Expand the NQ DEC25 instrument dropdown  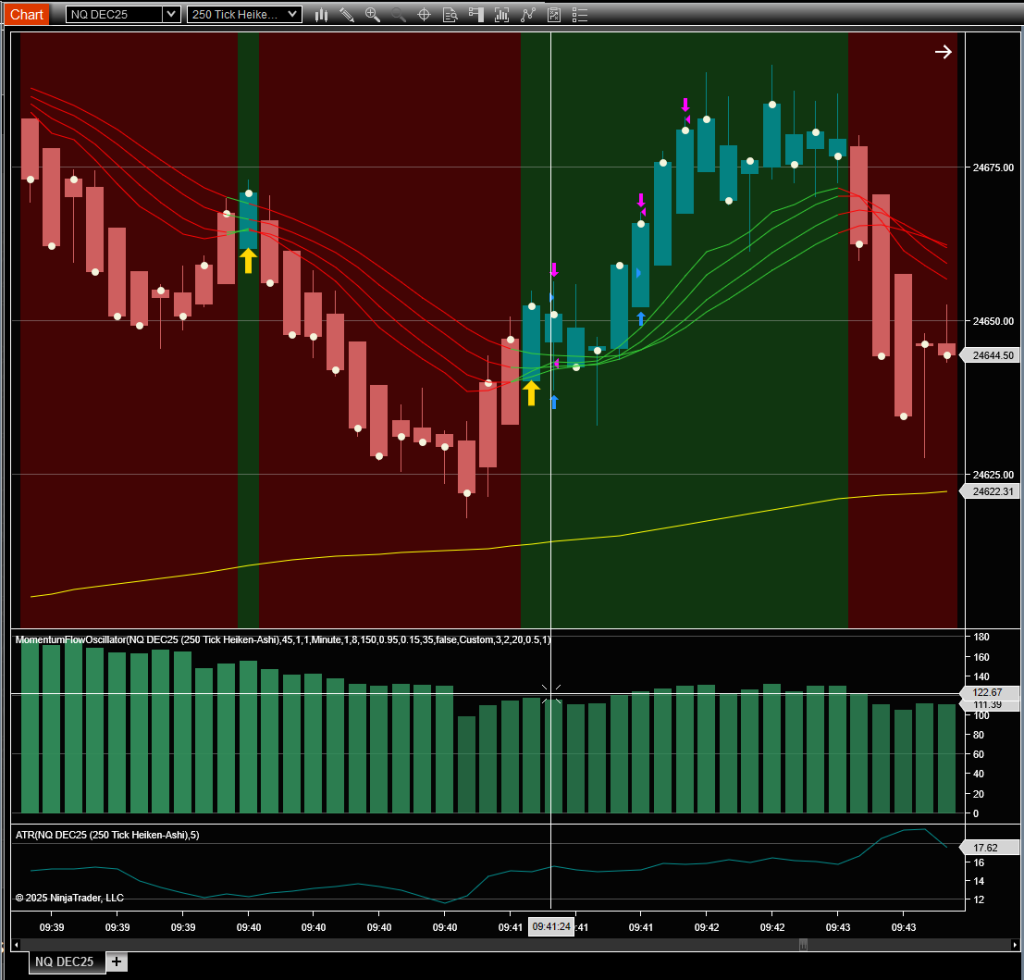point(171,14)
